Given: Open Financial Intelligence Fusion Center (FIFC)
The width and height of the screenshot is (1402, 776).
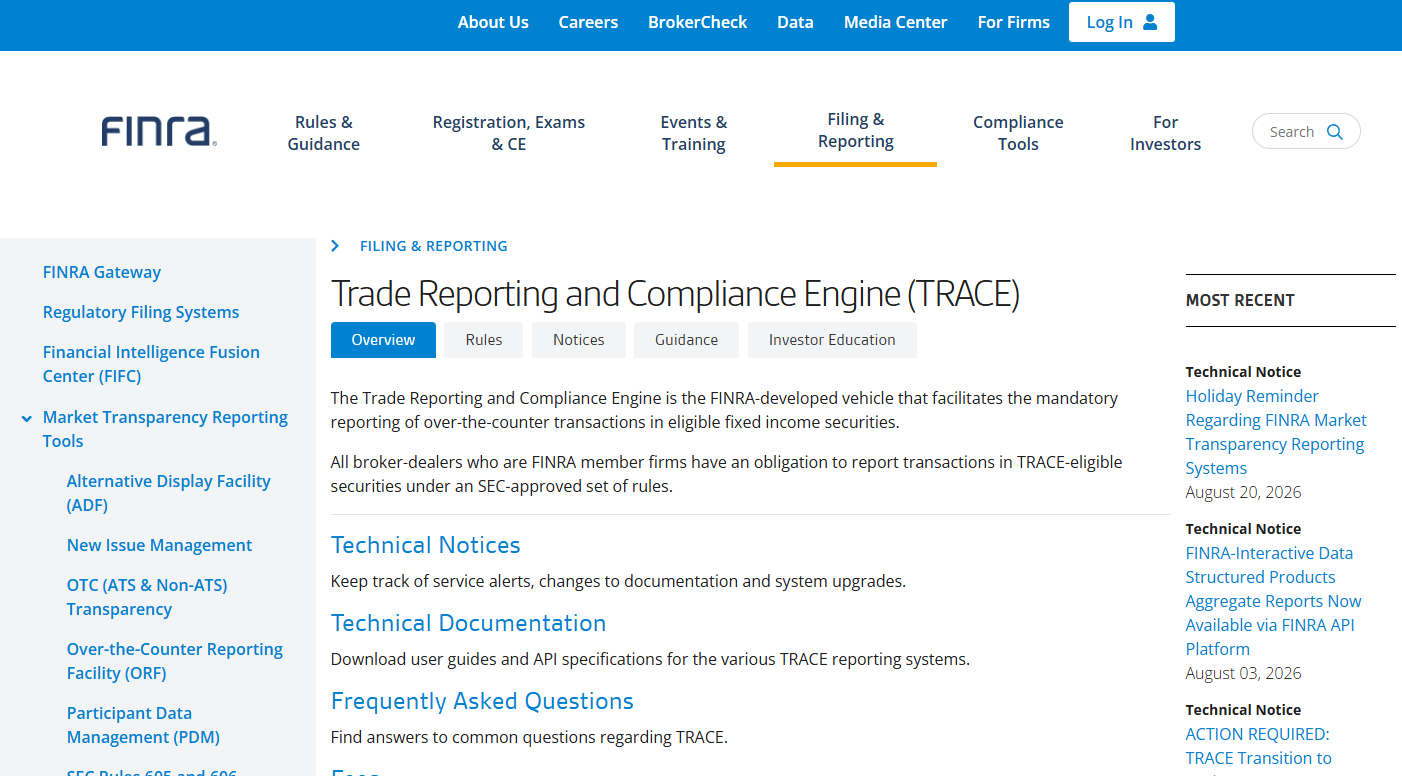Looking at the screenshot, I should (x=151, y=364).
